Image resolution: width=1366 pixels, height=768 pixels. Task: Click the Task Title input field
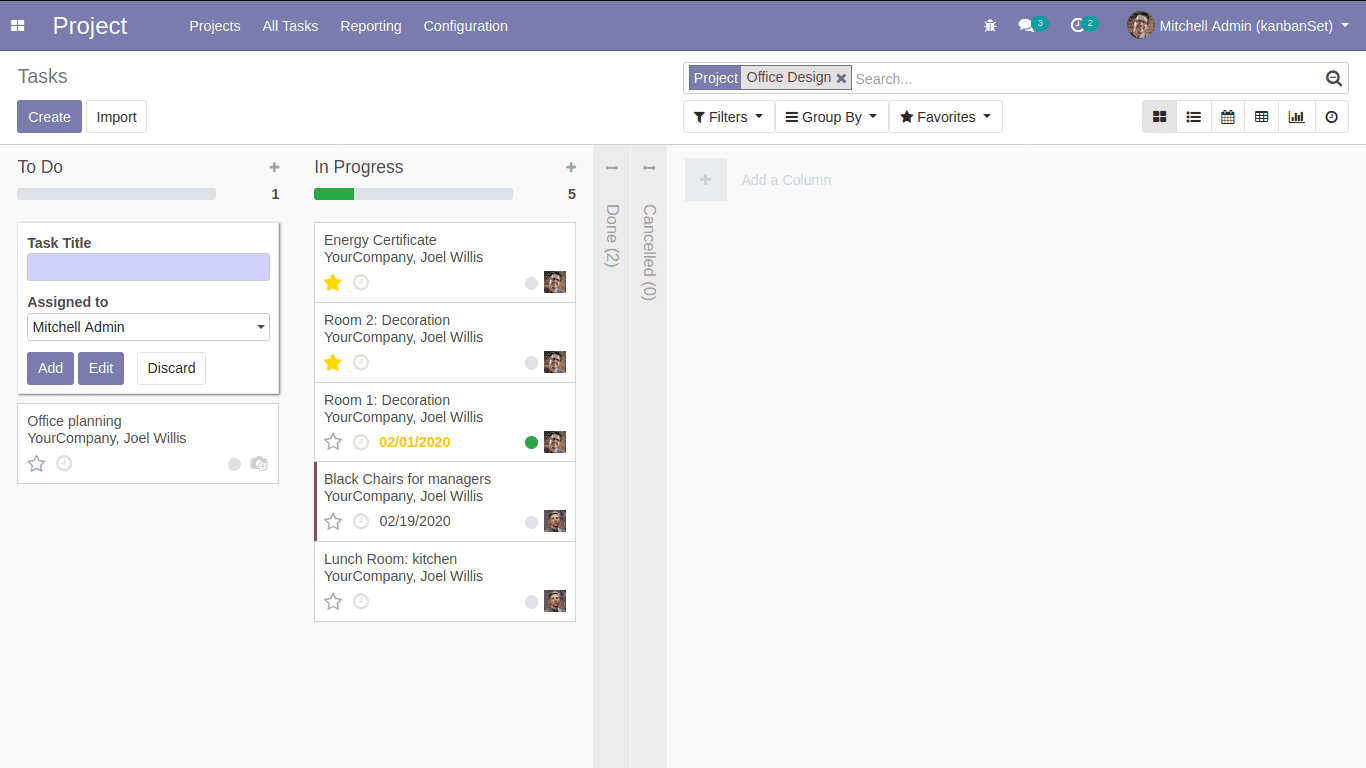click(148, 267)
